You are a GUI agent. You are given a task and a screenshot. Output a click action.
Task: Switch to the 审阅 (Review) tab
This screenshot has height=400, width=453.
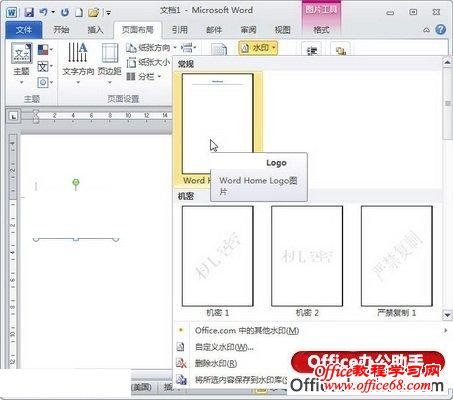(x=248, y=30)
